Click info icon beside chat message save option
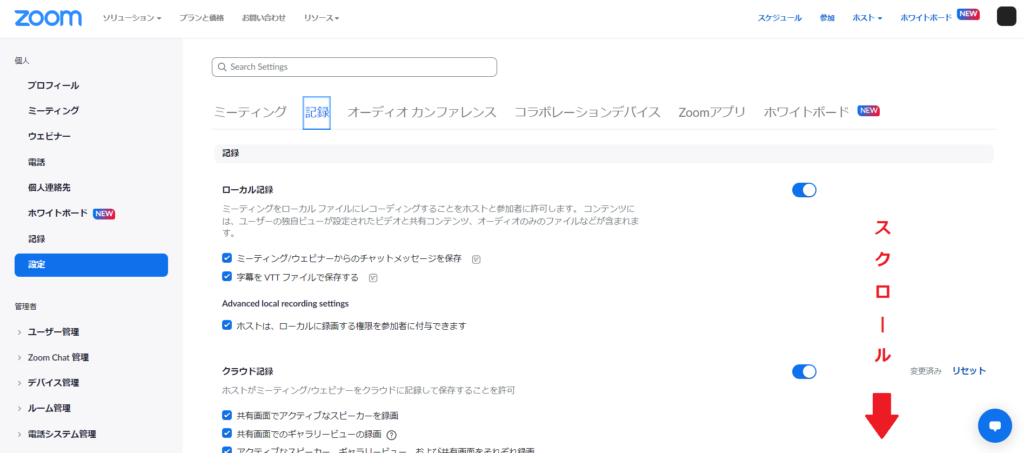 pos(476,259)
